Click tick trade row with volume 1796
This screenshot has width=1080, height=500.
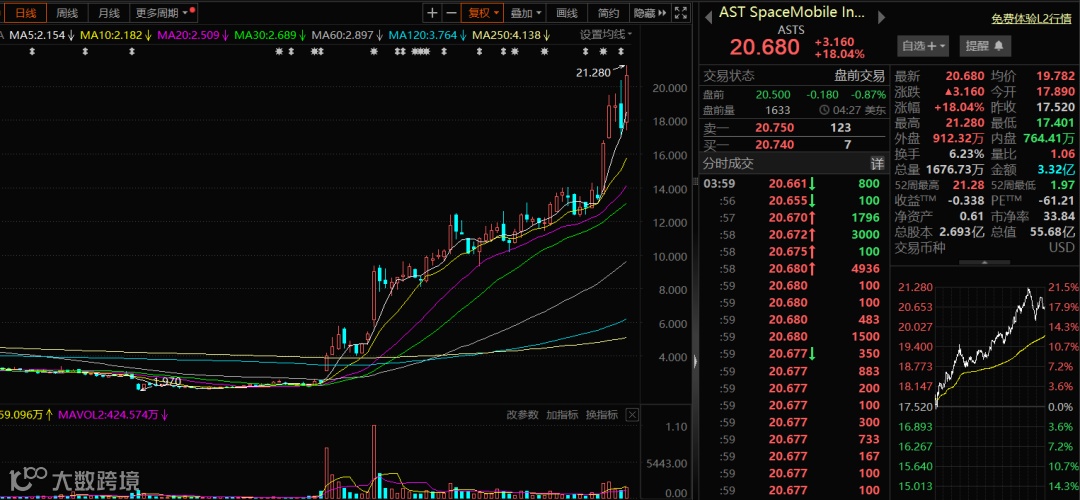(792, 218)
